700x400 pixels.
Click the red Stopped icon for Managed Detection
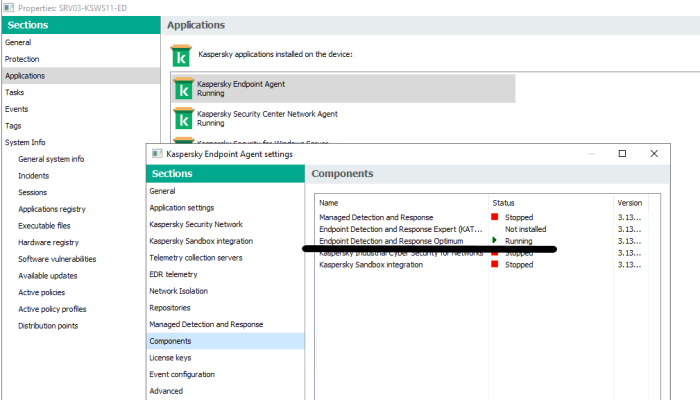tap(495, 217)
